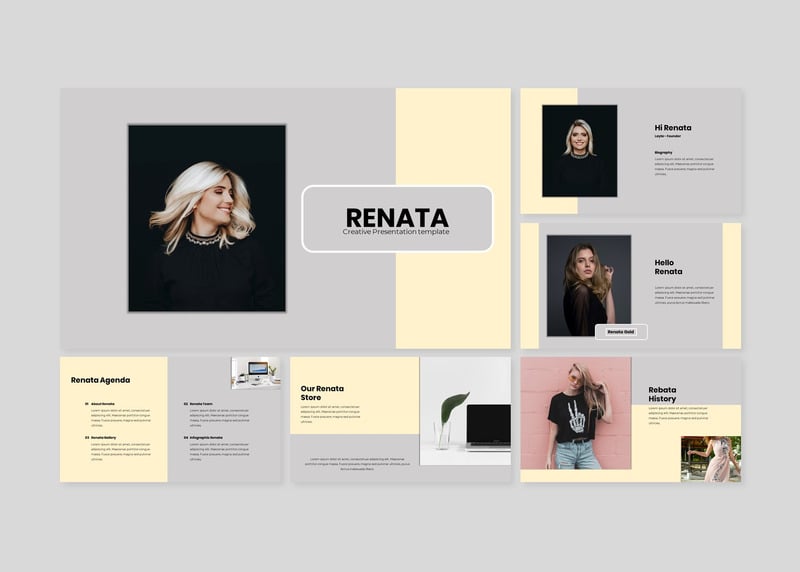Select the woman against the pink wall photo

pyautogui.click(x=576, y=413)
